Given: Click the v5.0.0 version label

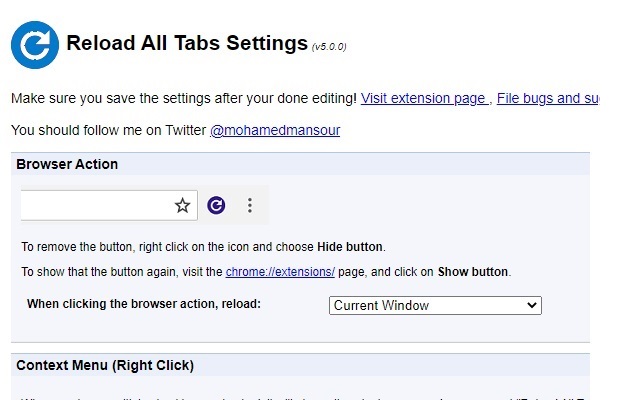Looking at the screenshot, I should tap(329, 46).
